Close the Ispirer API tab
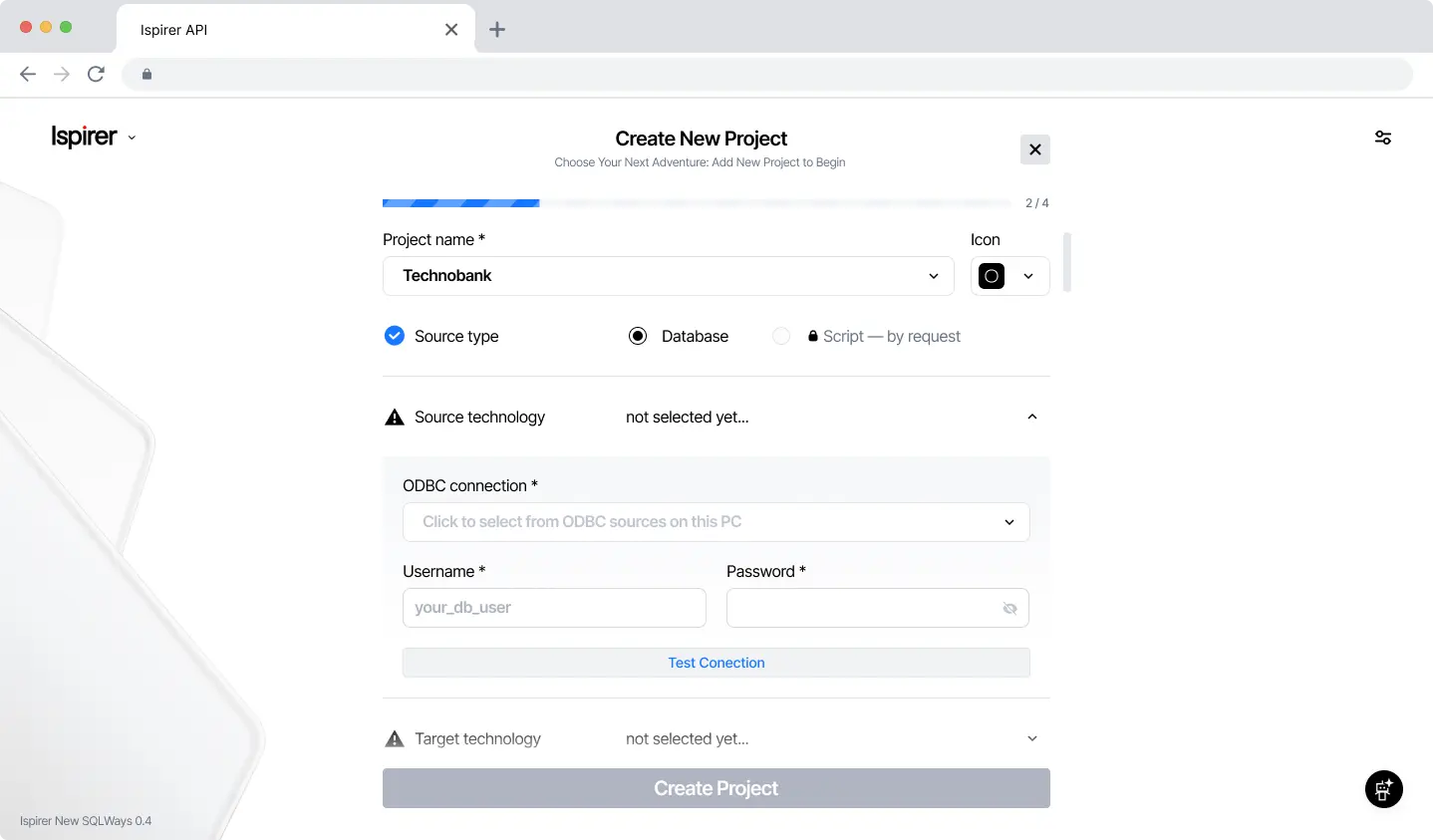This screenshot has height=840, width=1433. (451, 30)
